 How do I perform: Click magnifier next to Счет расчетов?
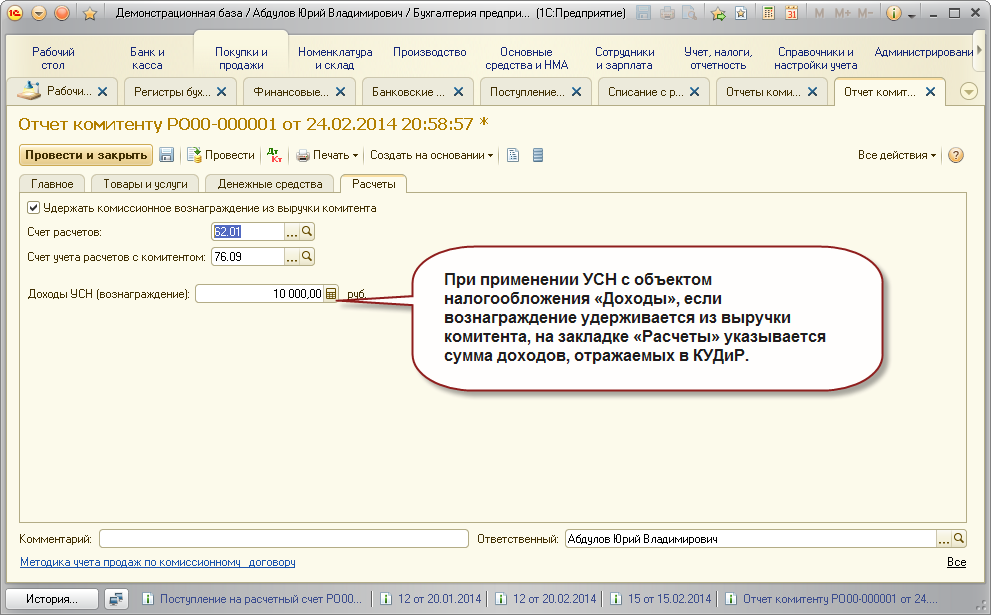[307, 232]
